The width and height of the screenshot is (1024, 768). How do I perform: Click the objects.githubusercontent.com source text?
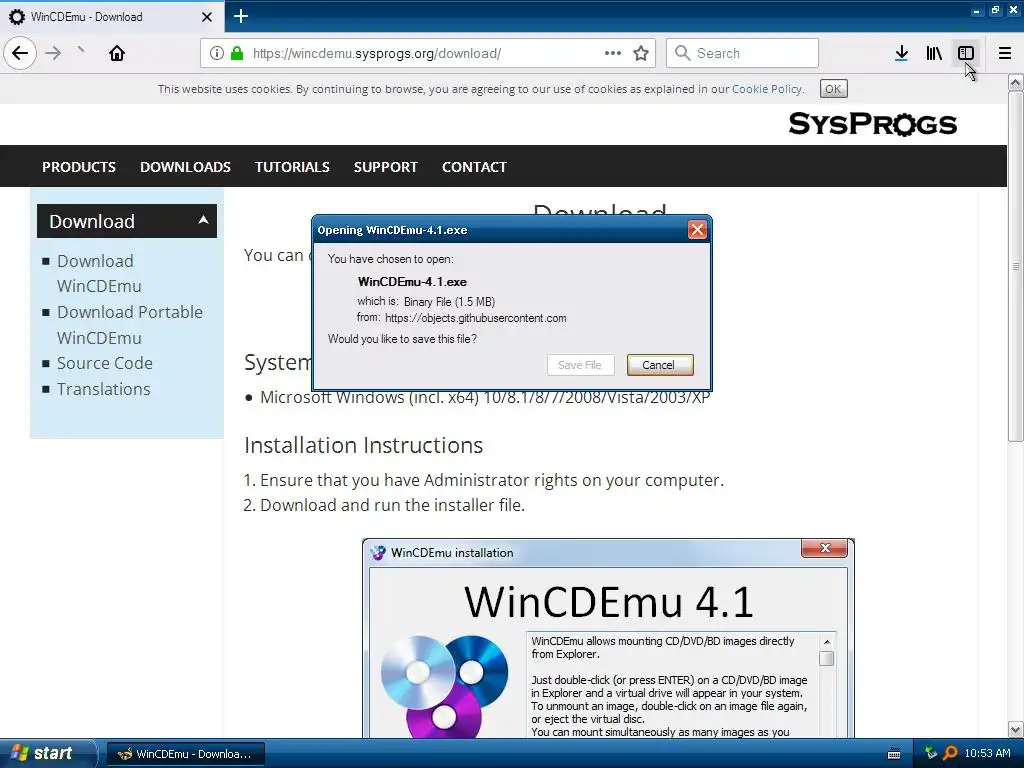click(x=475, y=318)
